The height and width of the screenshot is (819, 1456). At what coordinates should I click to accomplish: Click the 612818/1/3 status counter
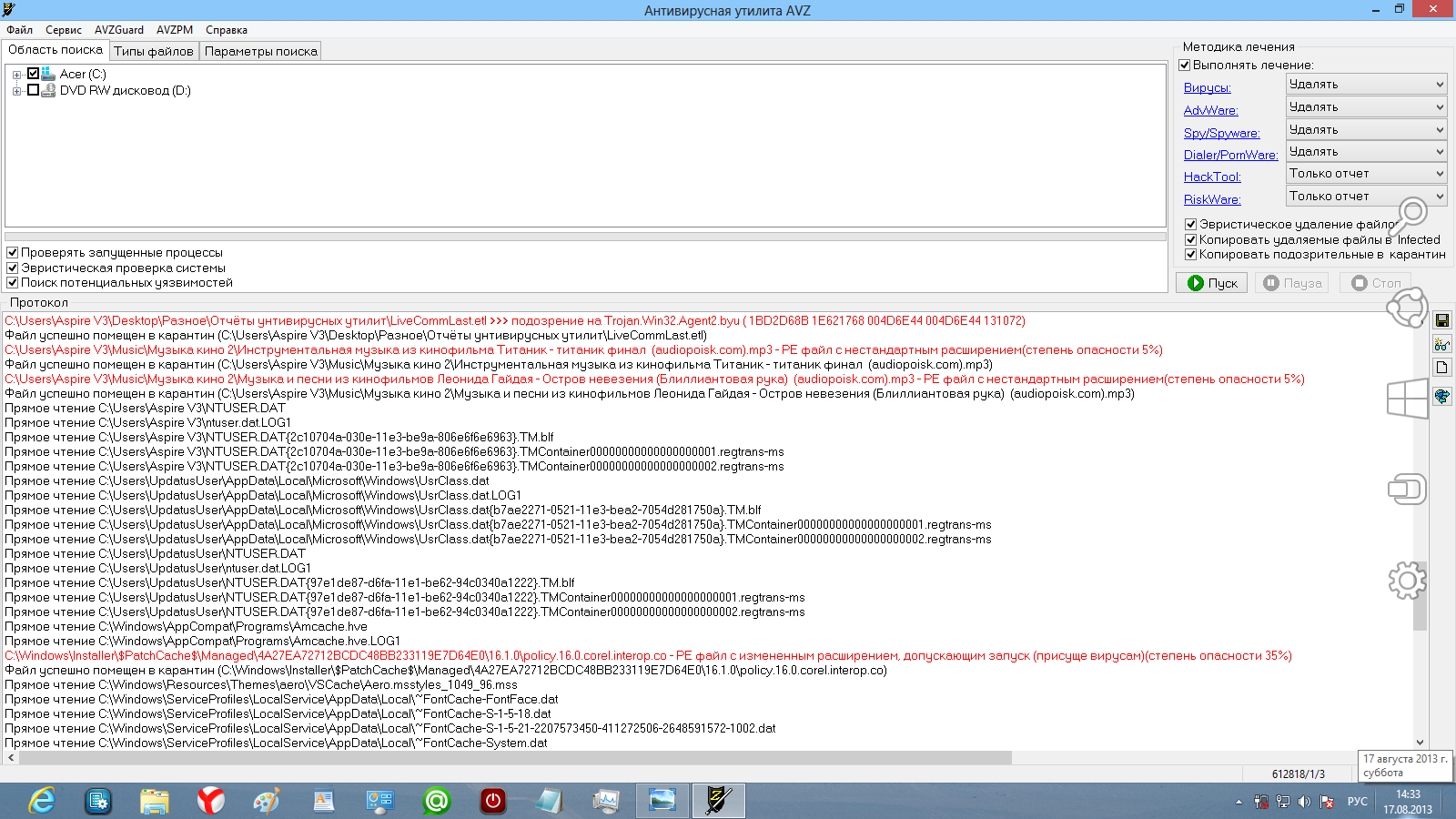1299,774
